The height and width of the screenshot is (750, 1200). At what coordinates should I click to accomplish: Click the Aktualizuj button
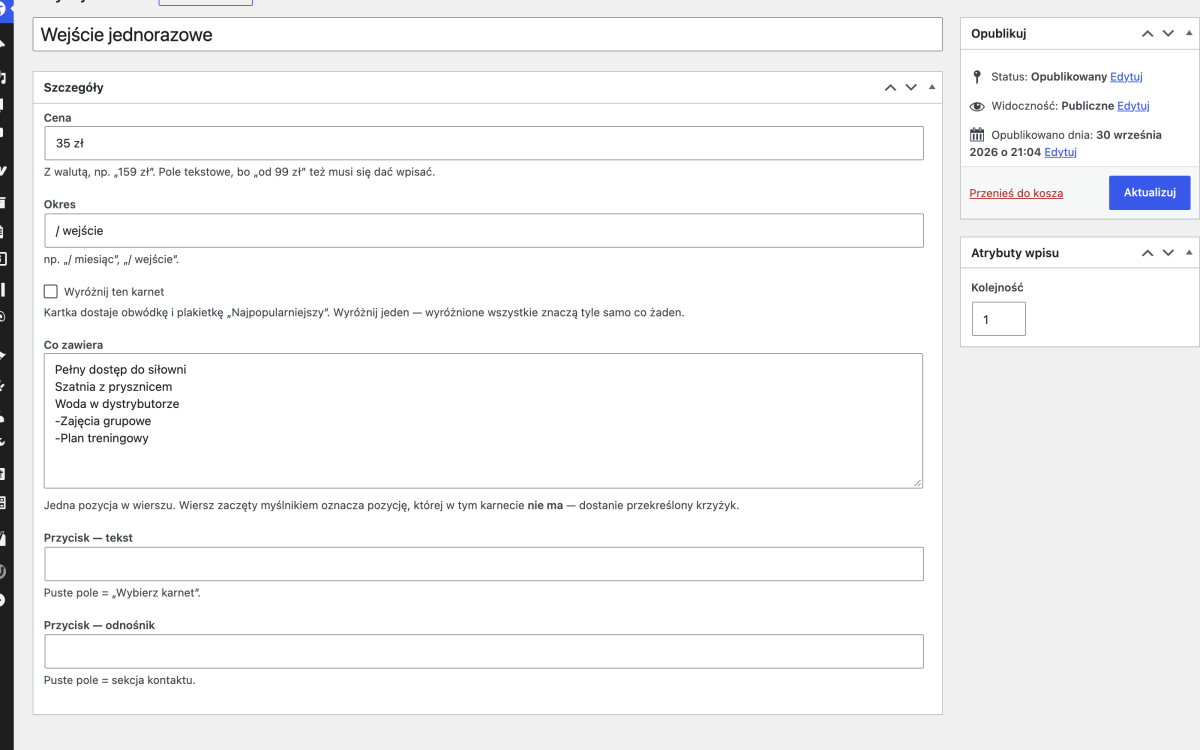point(1150,193)
